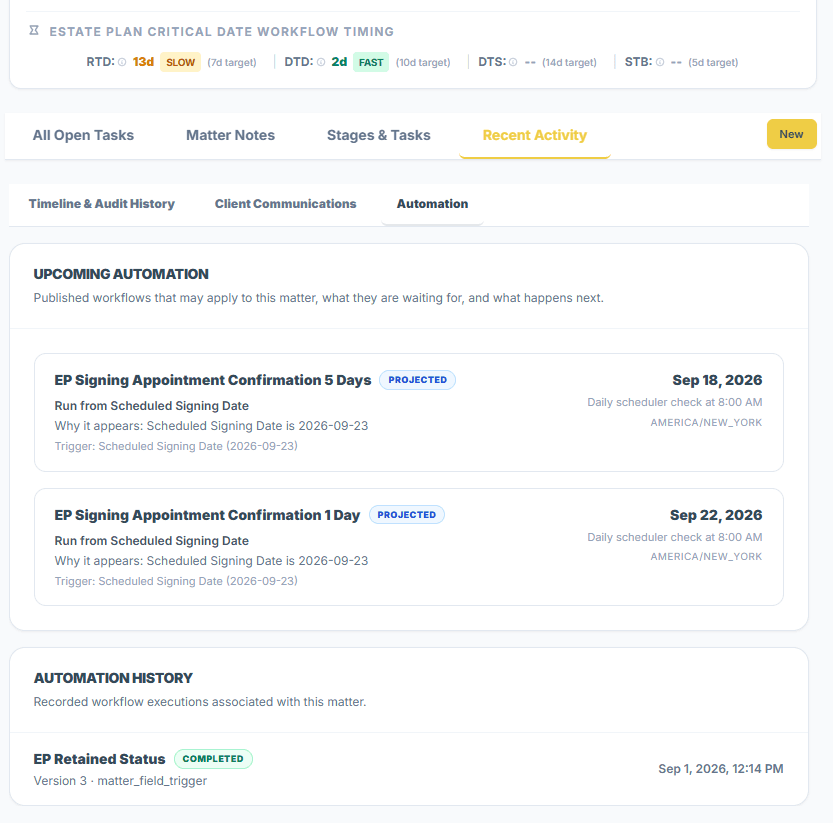Switch to the Matter Notes tab
Screen dimensions: 833x823
click(x=230, y=135)
